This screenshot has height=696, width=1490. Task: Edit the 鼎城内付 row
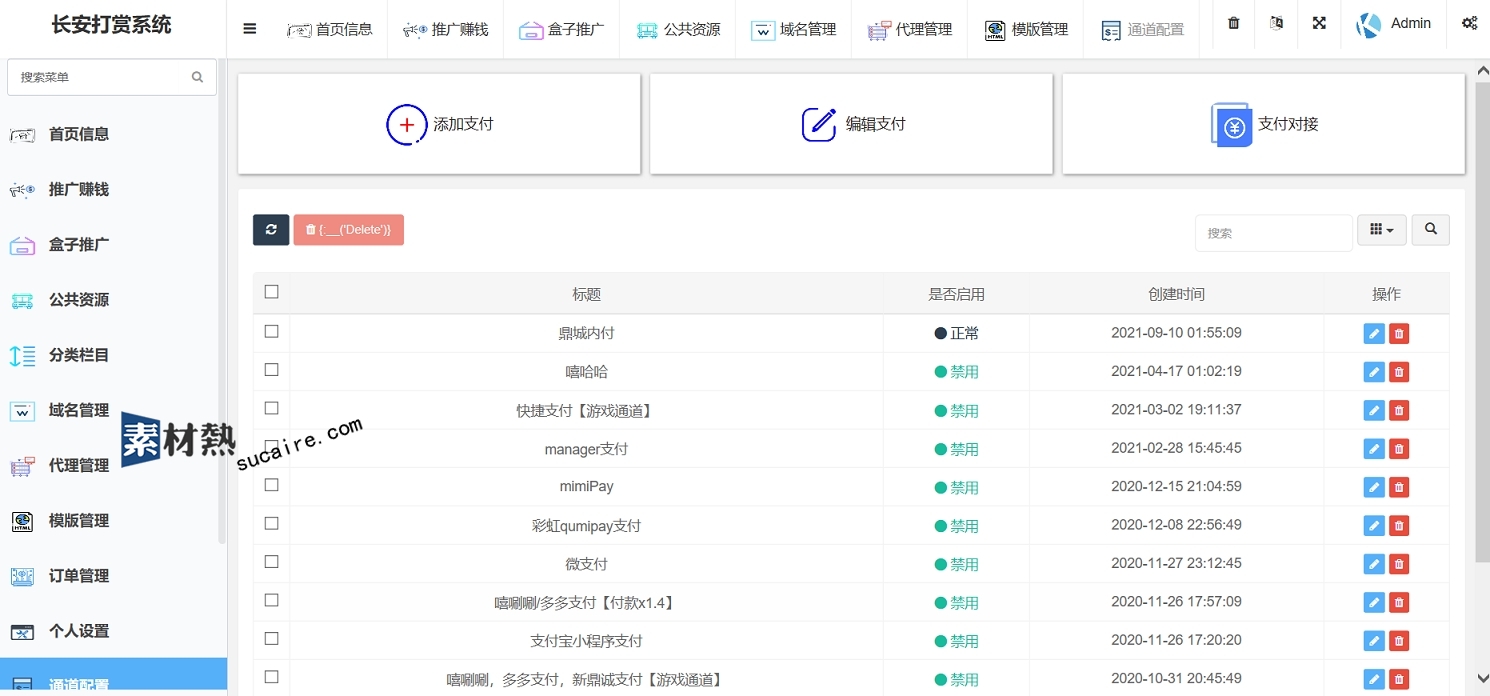coord(1374,333)
